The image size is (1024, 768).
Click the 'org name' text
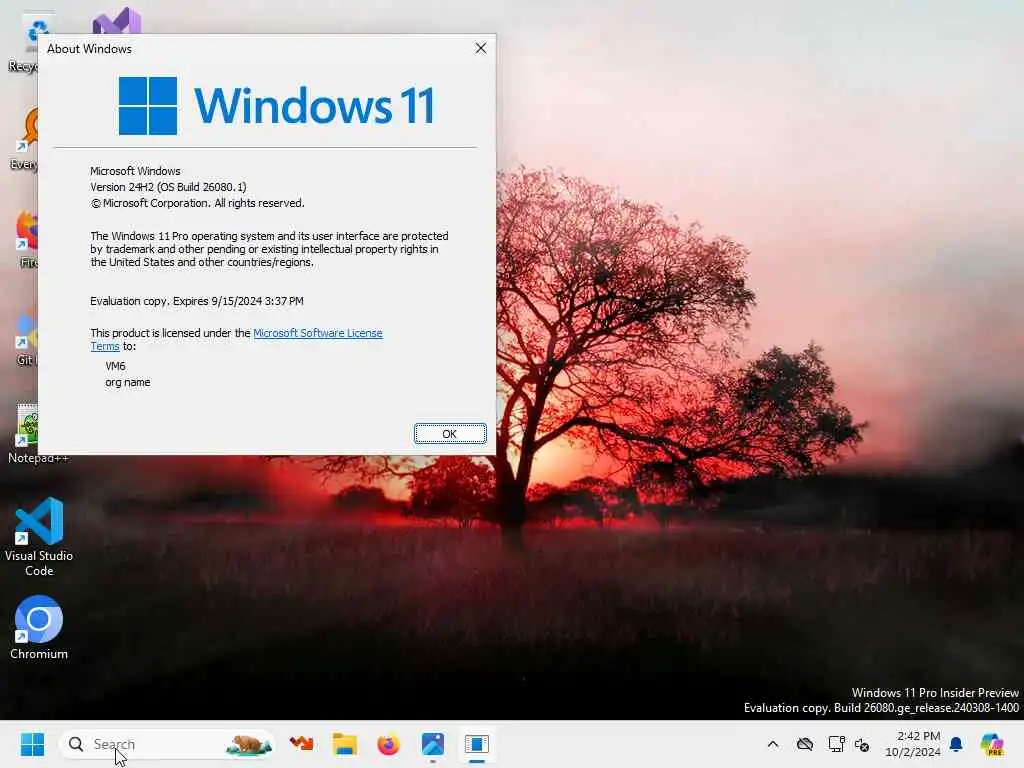[x=128, y=382]
